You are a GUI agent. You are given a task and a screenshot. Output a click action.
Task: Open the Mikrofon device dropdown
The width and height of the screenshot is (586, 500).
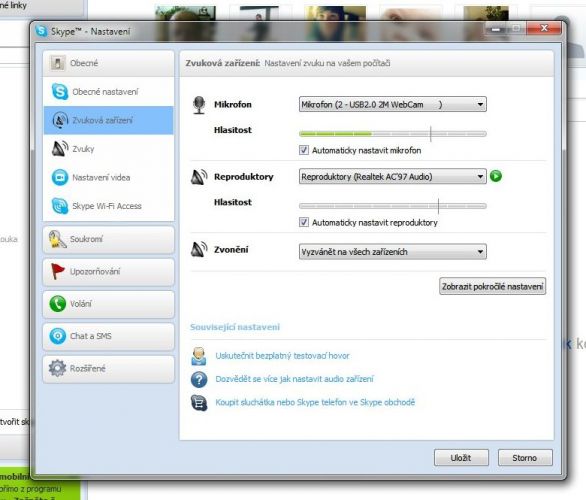tap(392, 104)
